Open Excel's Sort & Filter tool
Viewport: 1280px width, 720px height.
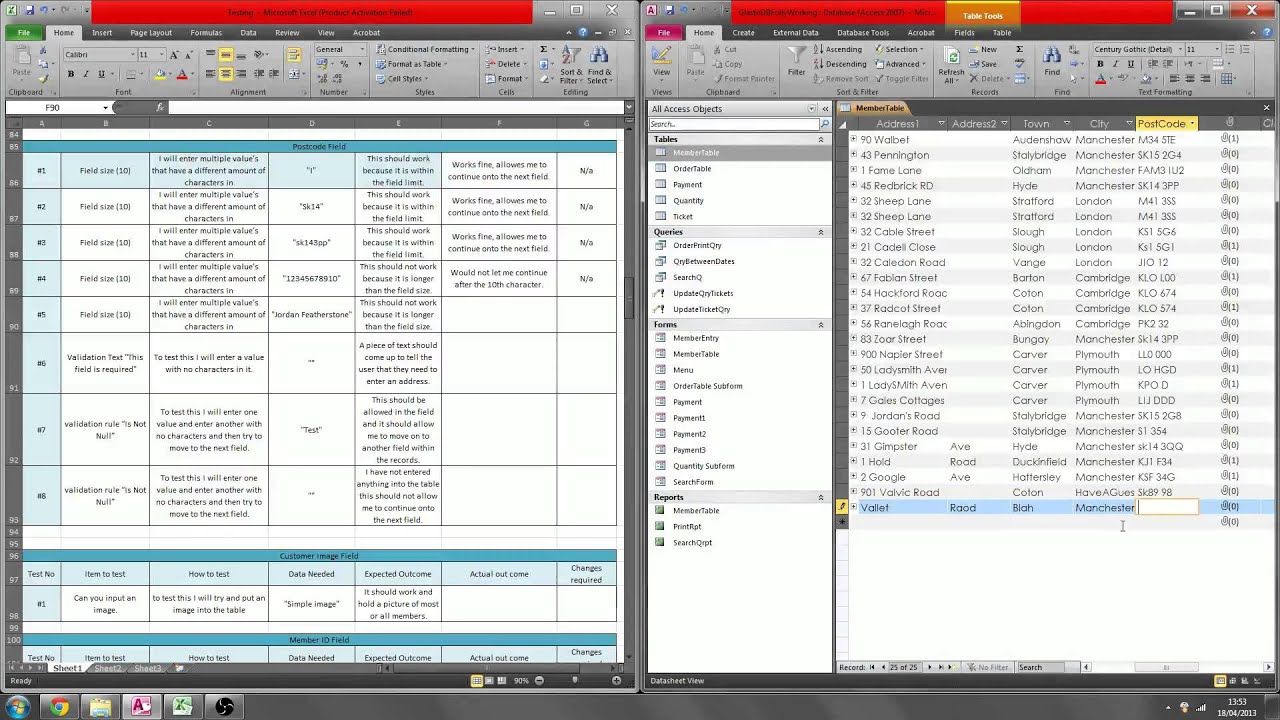pyautogui.click(x=571, y=63)
